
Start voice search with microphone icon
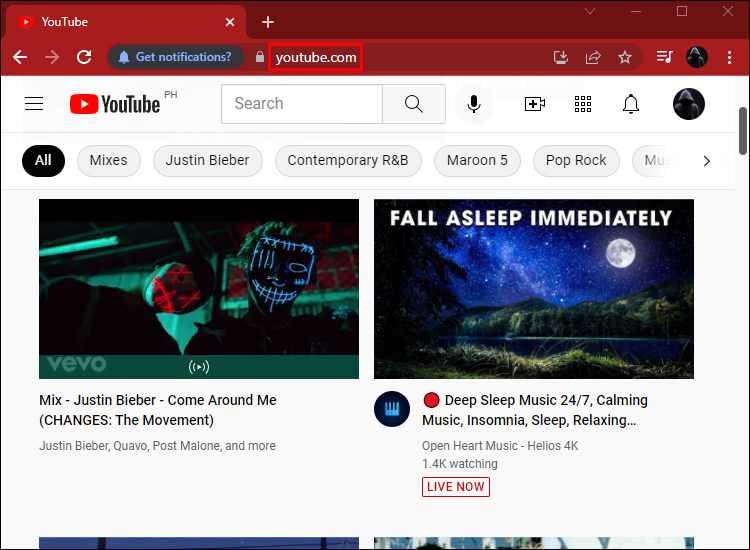[474, 104]
